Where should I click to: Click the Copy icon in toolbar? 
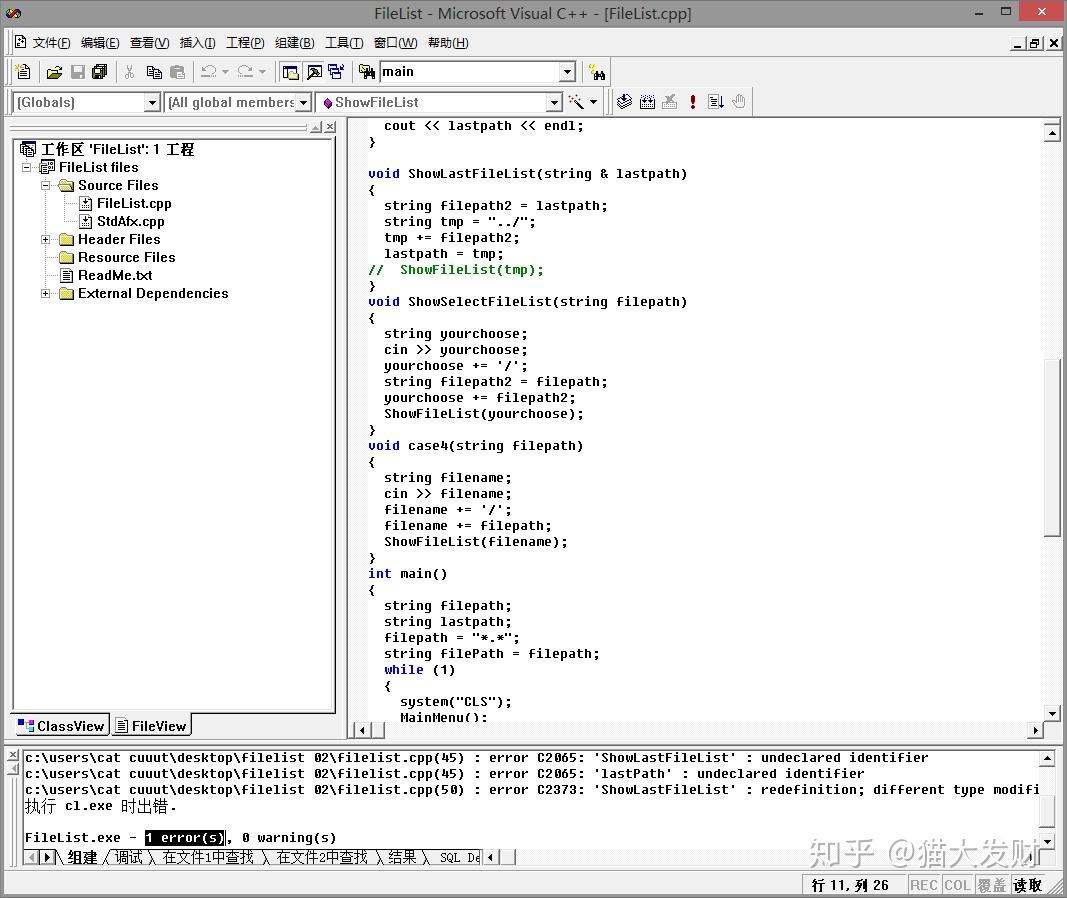coord(154,72)
